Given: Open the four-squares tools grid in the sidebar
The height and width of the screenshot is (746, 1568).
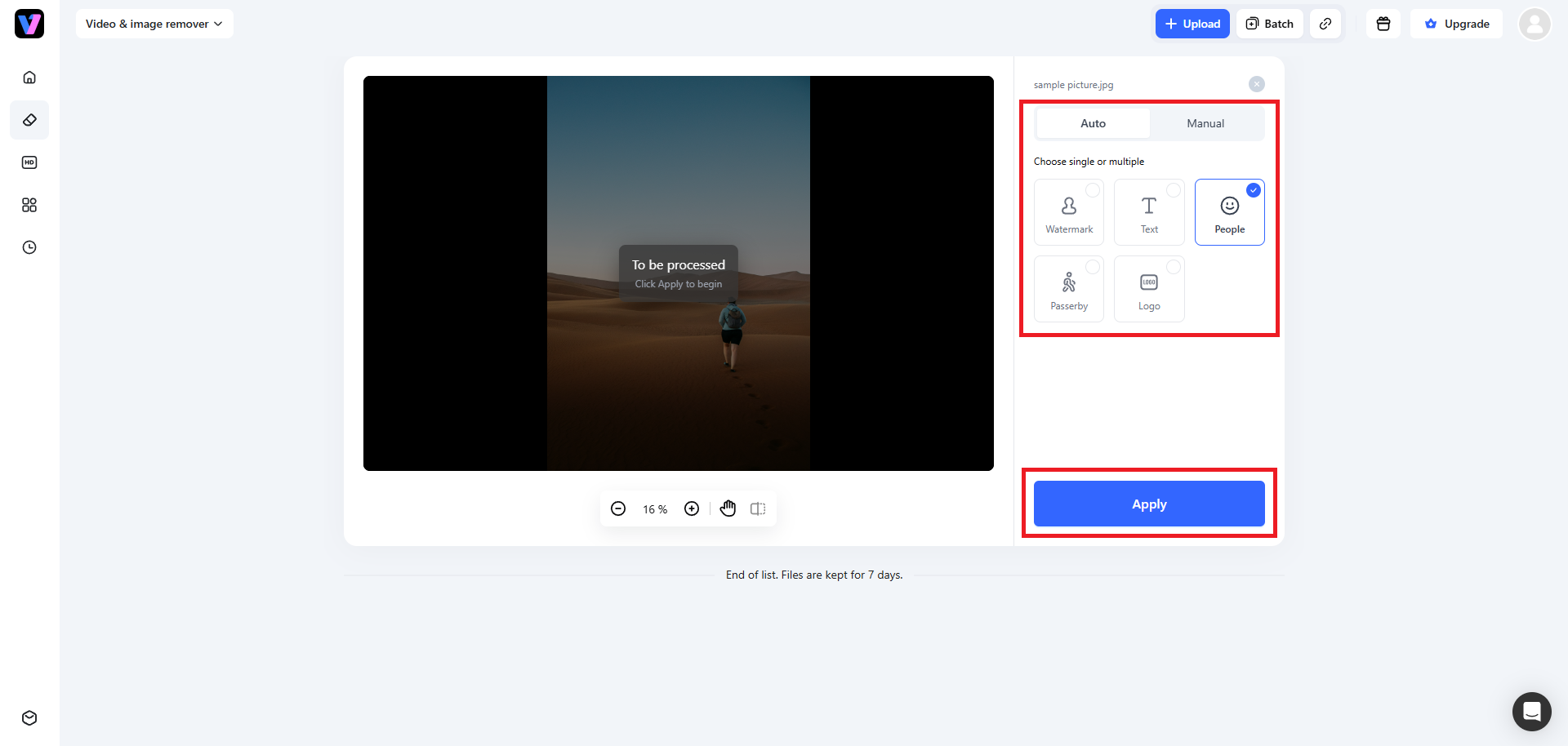Looking at the screenshot, I should 29,205.
